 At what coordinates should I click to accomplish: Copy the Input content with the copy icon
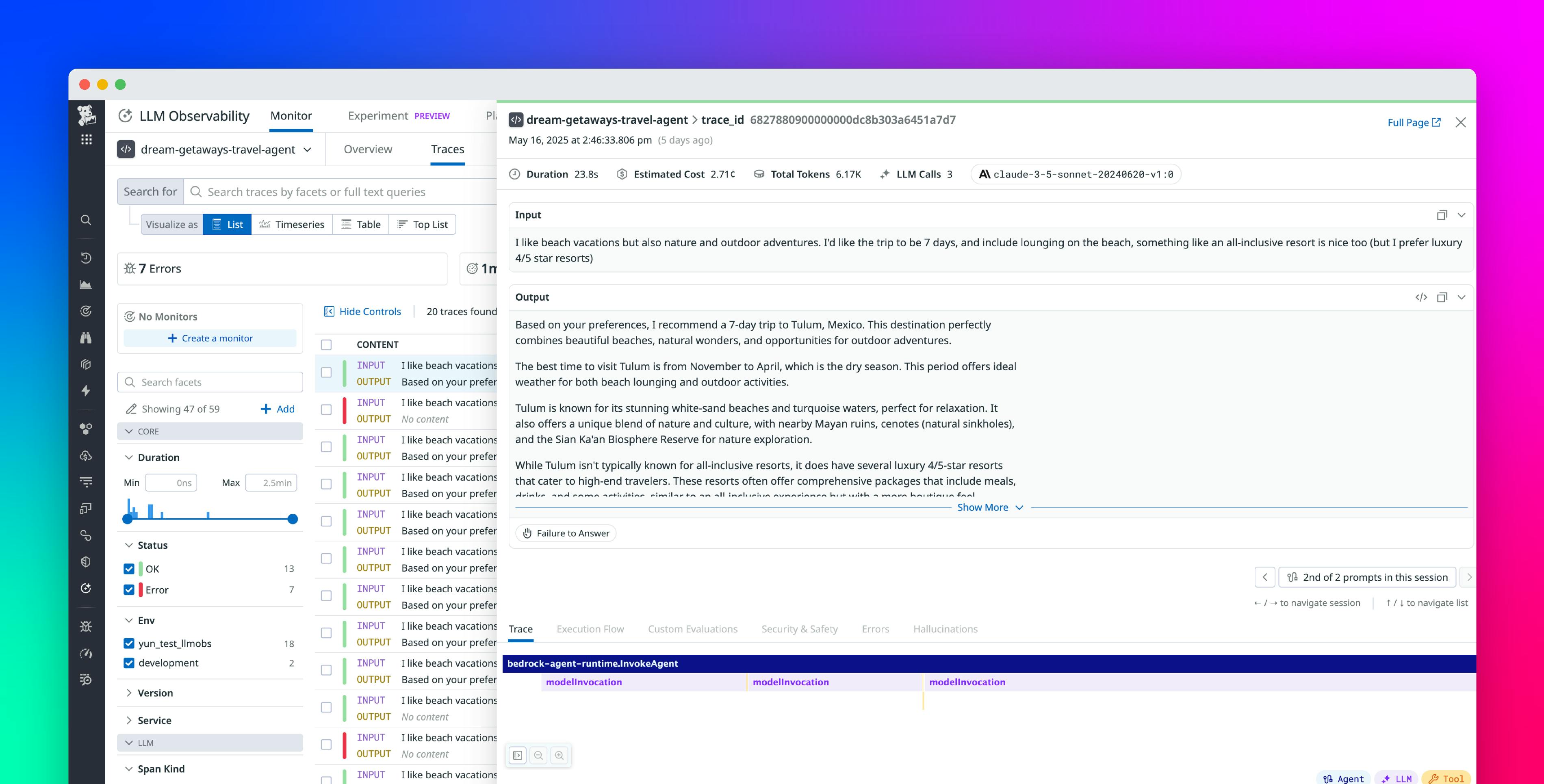point(1442,214)
